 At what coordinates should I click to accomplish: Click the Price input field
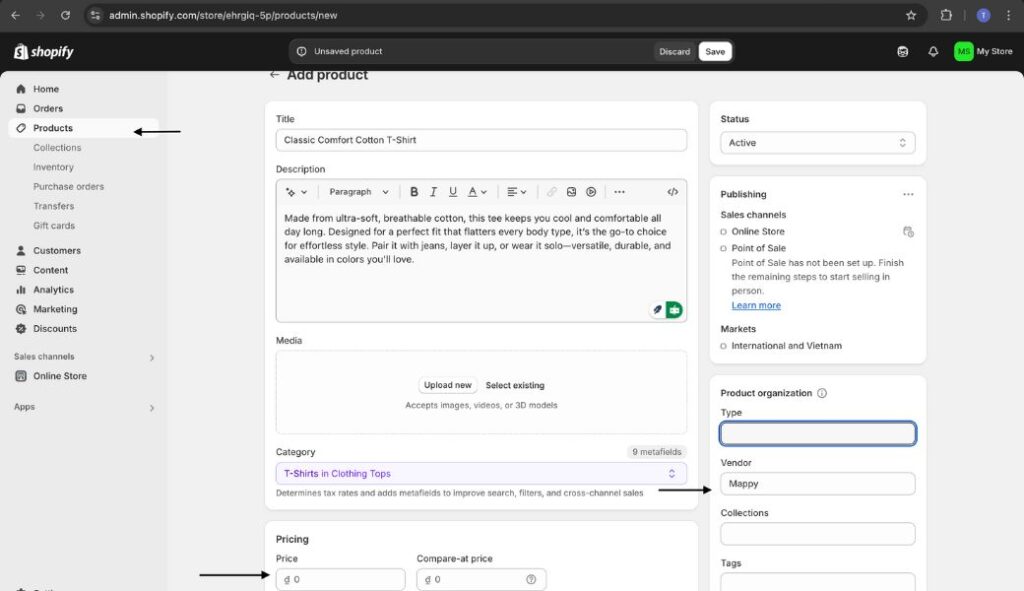coord(340,579)
